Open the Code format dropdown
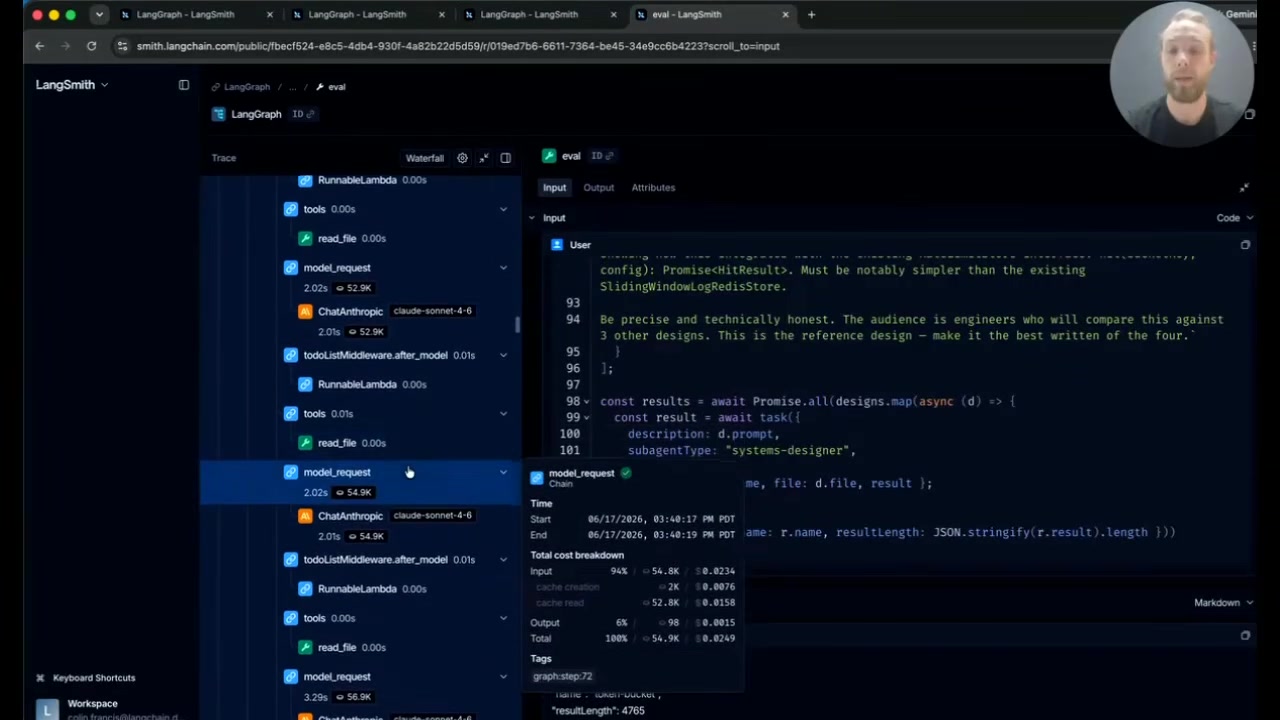1280x720 pixels. pyautogui.click(x=1235, y=218)
